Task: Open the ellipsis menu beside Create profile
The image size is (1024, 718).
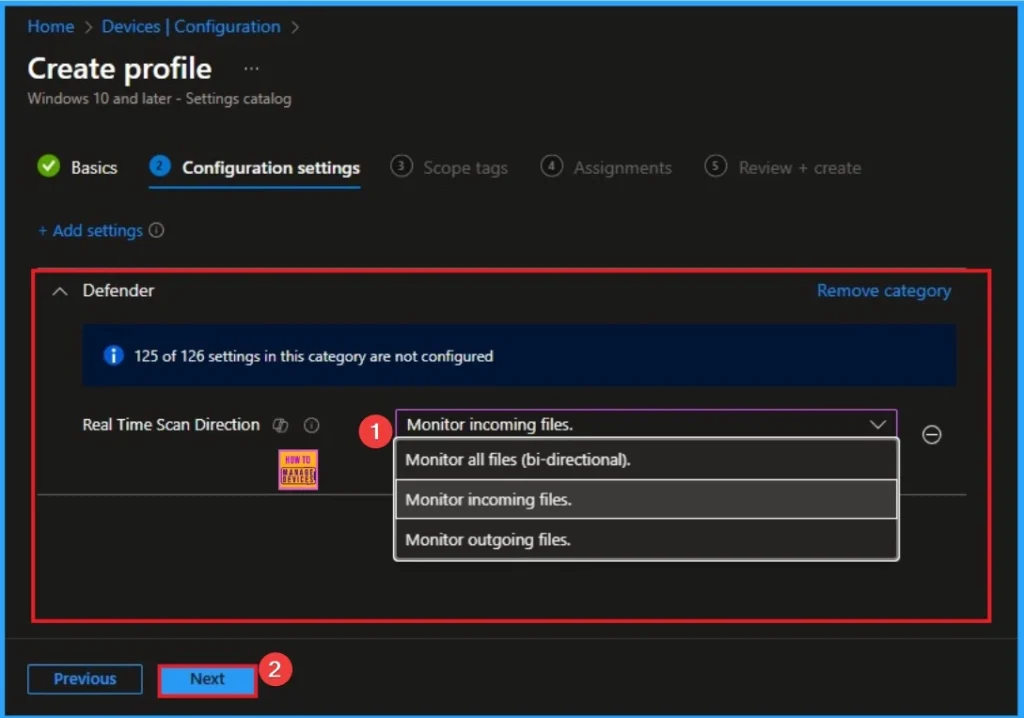Action: pyautogui.click(x=251, y=68)
